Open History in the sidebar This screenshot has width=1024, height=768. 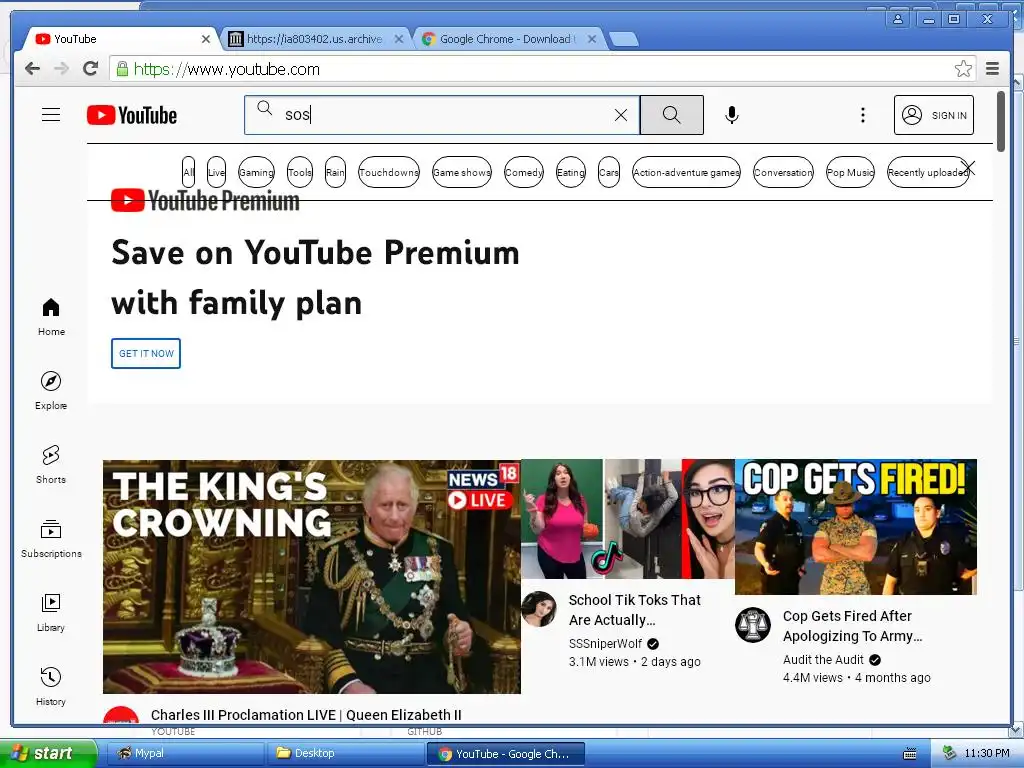[x=51, y=686]
